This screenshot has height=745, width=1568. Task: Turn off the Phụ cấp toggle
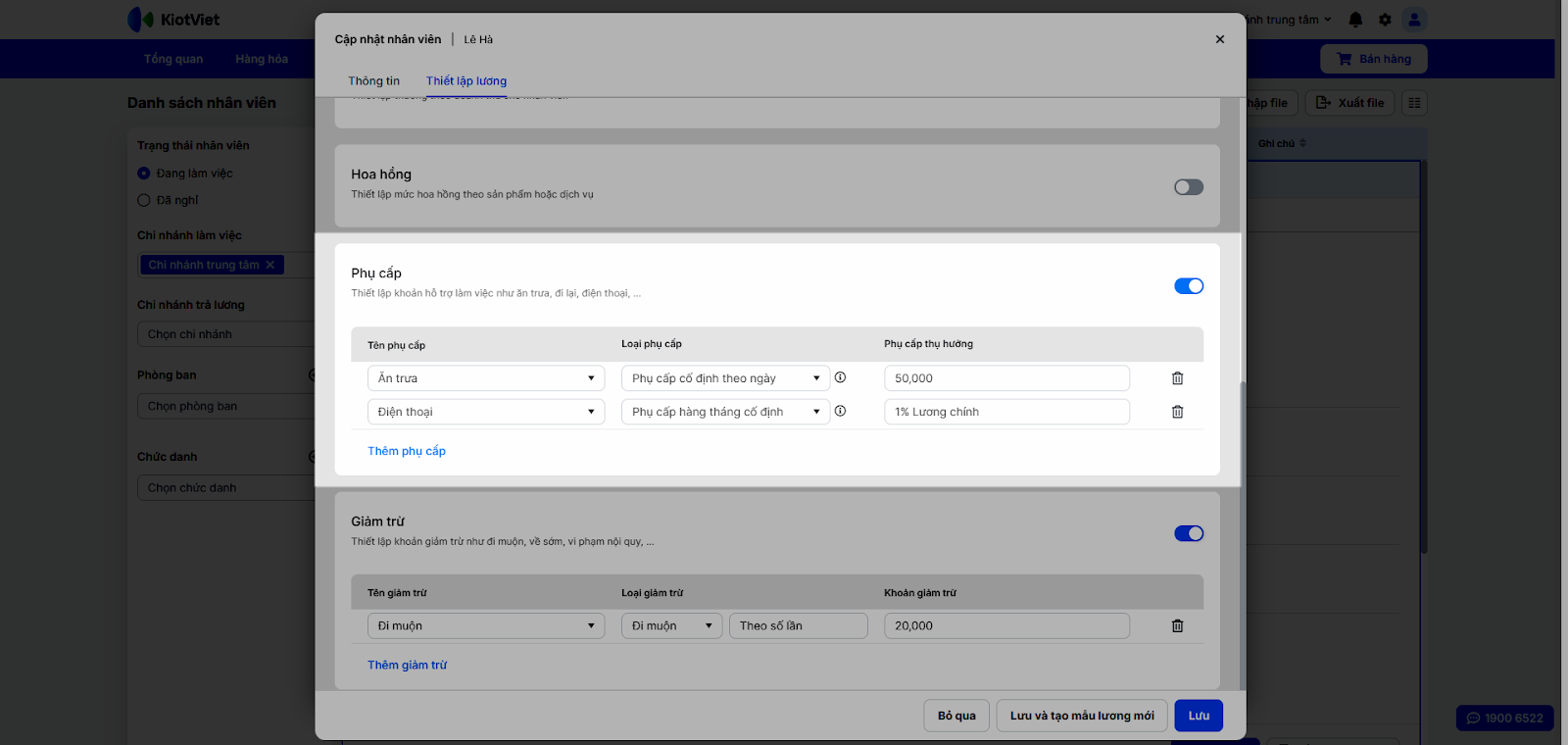tap(1188, 286)
